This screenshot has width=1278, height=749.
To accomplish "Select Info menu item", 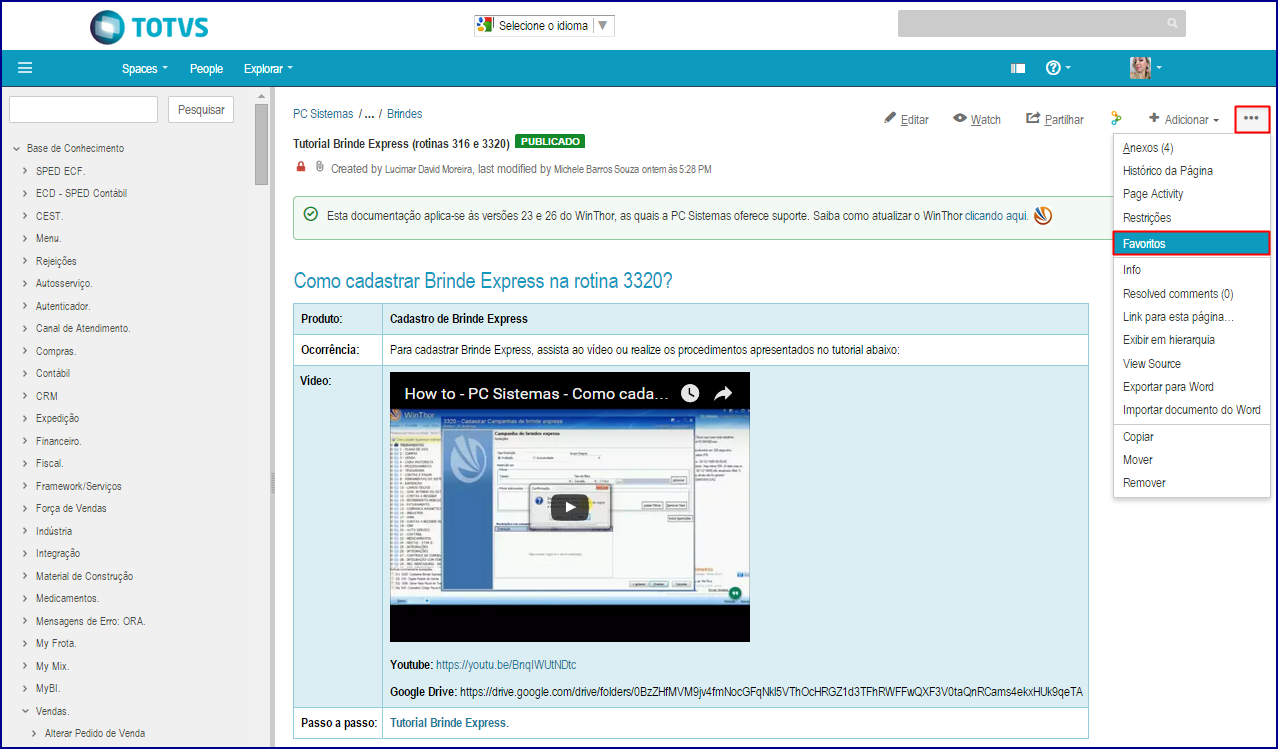I will click(x=1191, y=270).
